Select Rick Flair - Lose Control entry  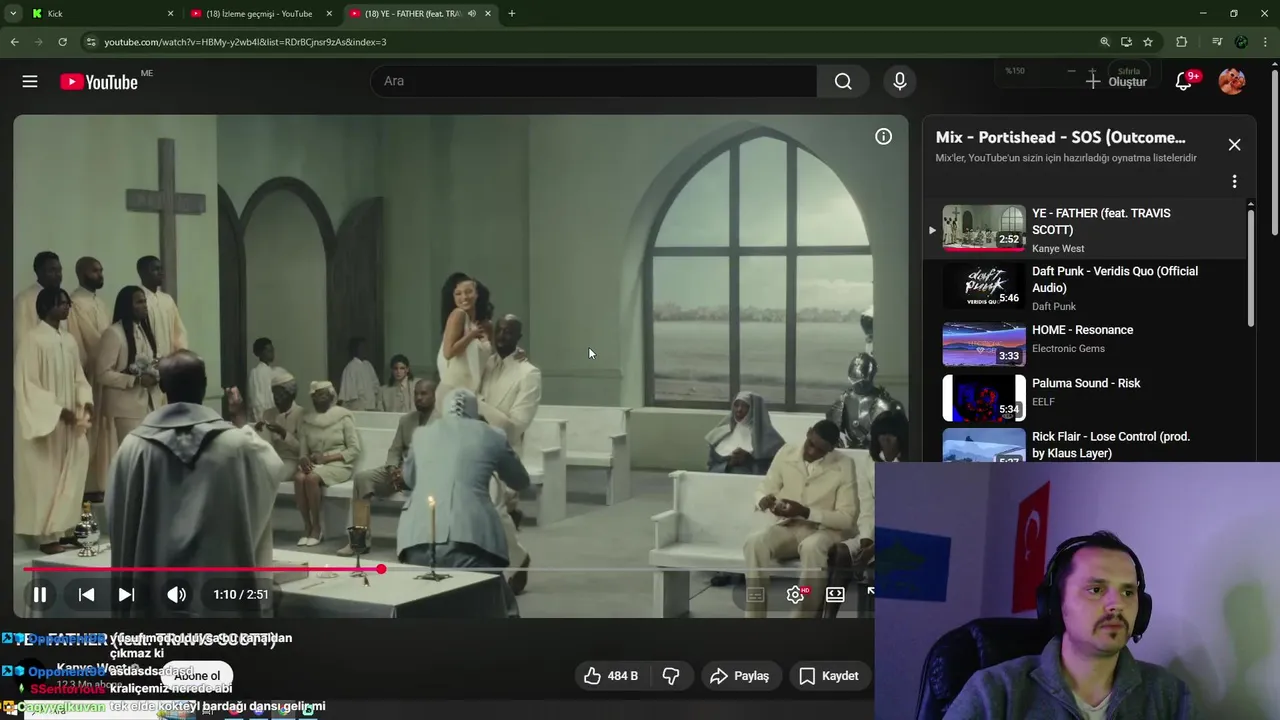click(x=1086, y=443)
